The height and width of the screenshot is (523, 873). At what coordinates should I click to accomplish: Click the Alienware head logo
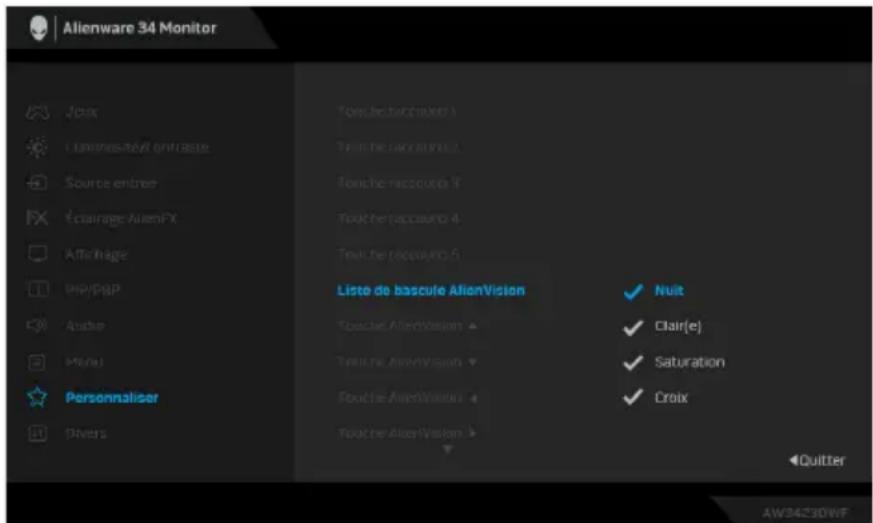click(x=38, y=28)
